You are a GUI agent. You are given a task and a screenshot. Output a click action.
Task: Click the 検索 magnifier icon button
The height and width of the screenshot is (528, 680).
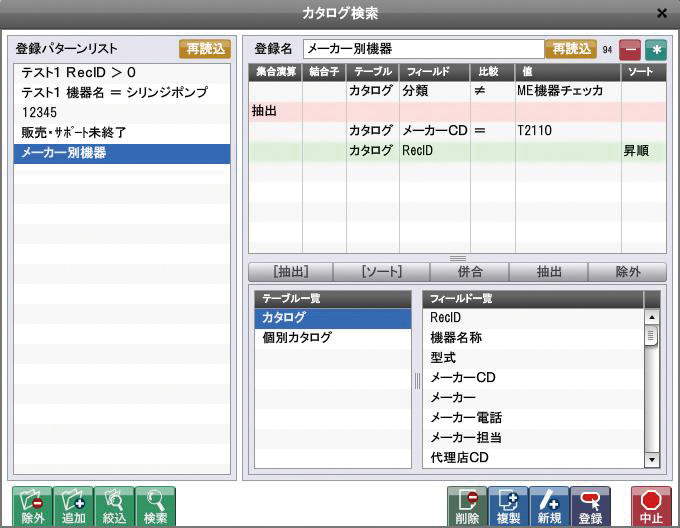pos(155,506)
